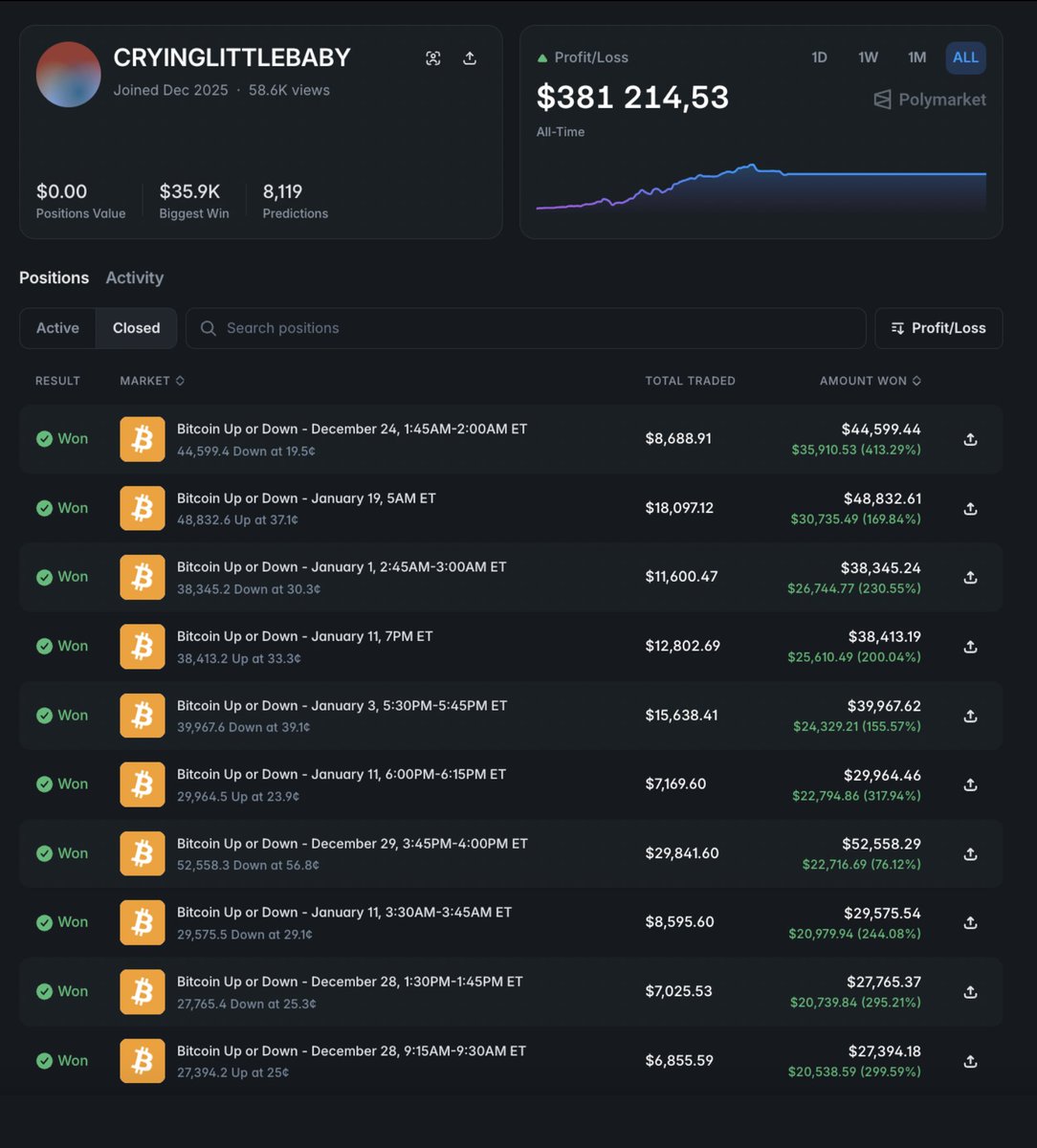
Task: Click the Joined Dec 2025 text
Action: coord(170,90)
